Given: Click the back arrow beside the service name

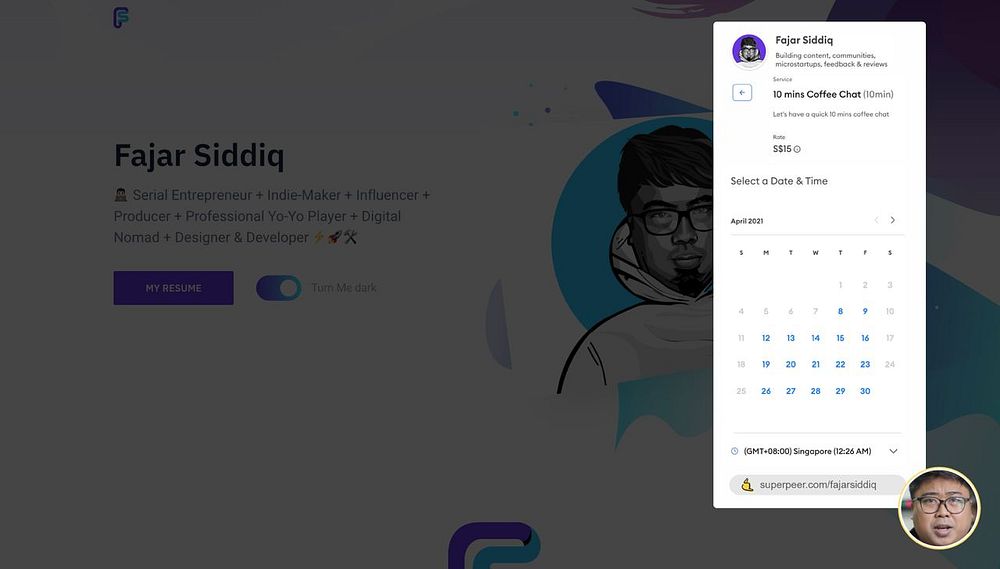Looking at the screenshot, I should coord(742,92).
